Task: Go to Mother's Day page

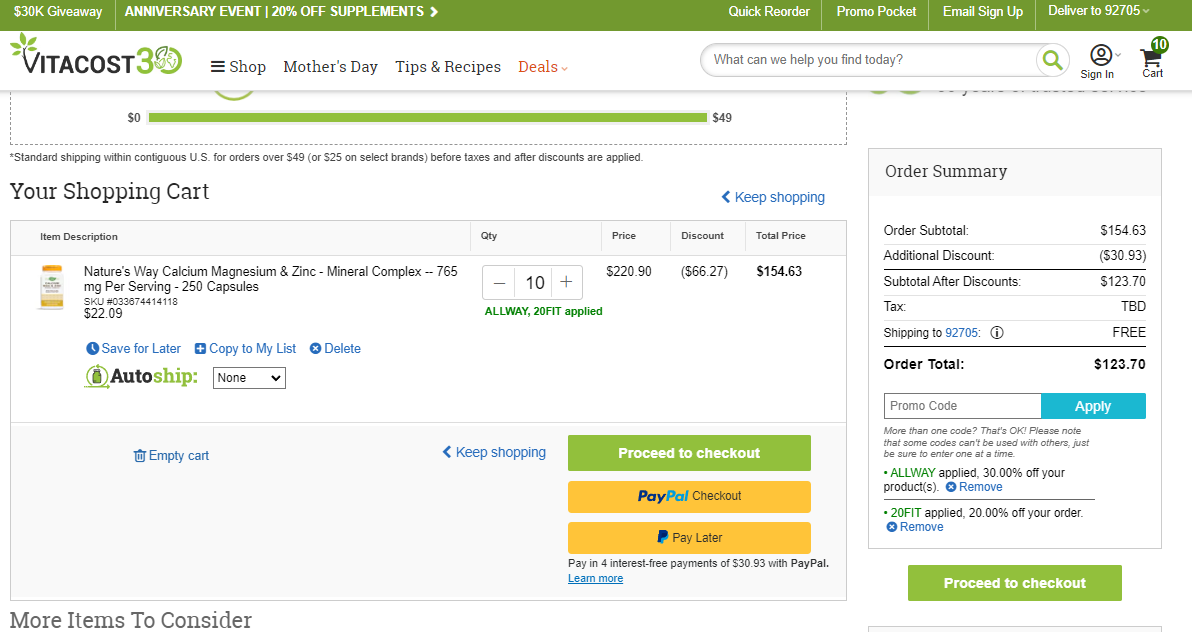Action: pos(330,67)
